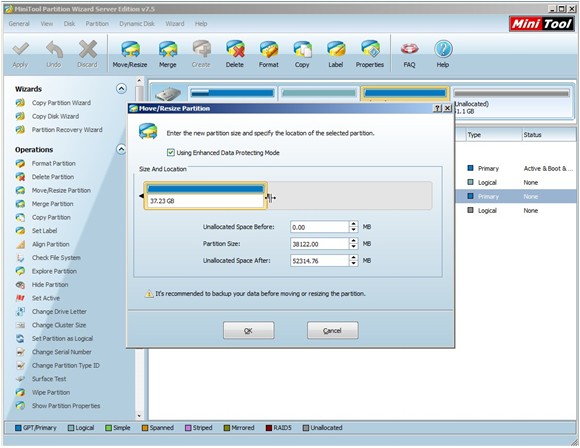Click the Change Drive Letter icon
The width and height of the screenshot is (580, 448).
pos(20,311)
